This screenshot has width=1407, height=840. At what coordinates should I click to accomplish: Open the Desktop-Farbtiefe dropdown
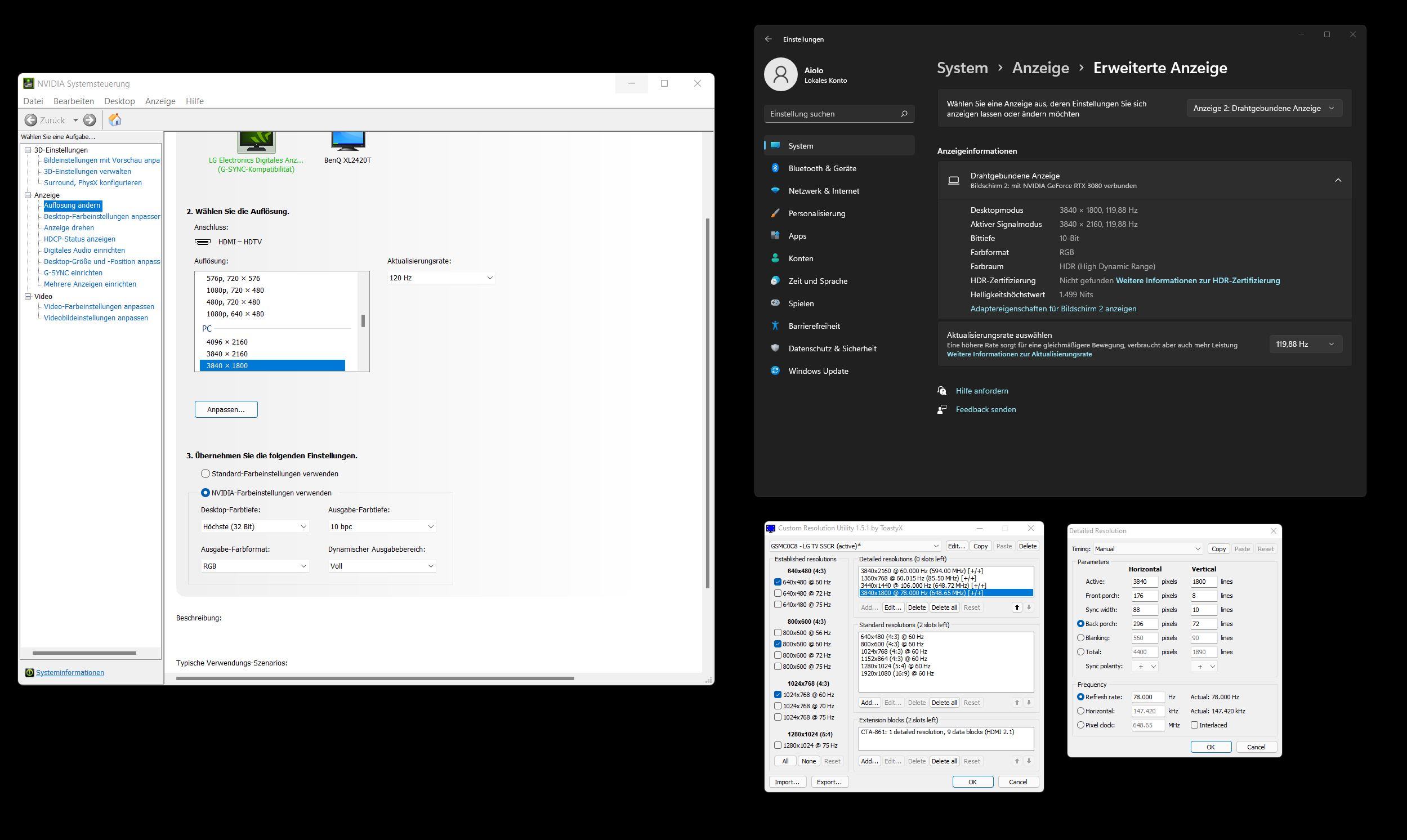pos(254,526)
